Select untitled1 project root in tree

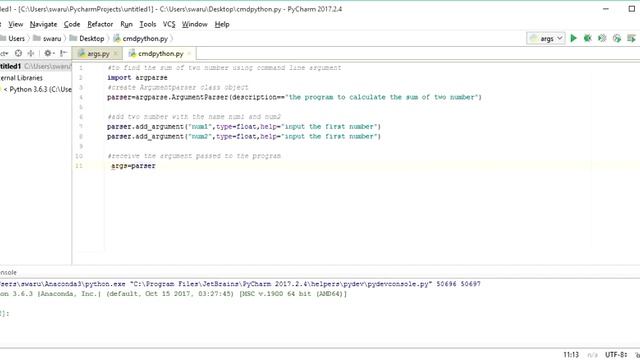(x=36, y=66)
